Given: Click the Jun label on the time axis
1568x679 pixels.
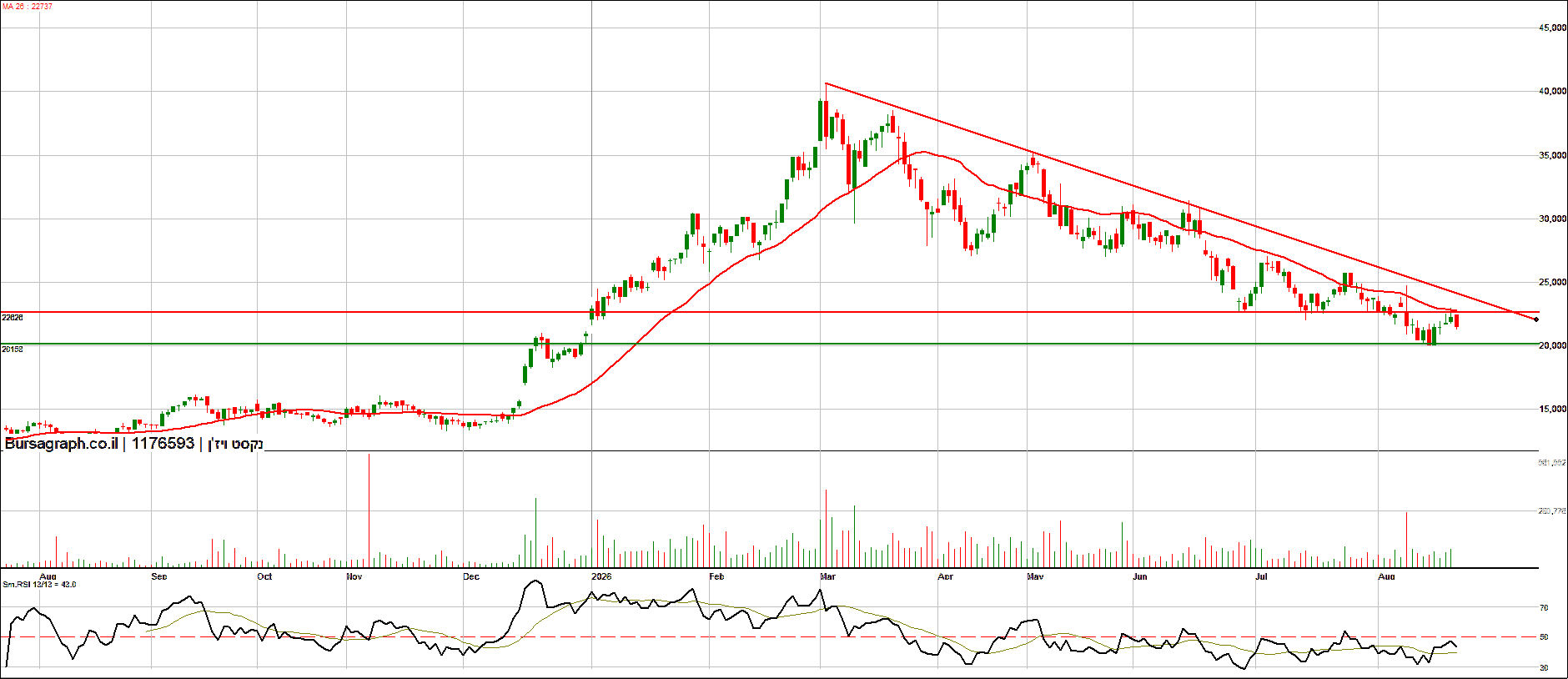Looking at the screenshot, I should (x=1140, y=576).
